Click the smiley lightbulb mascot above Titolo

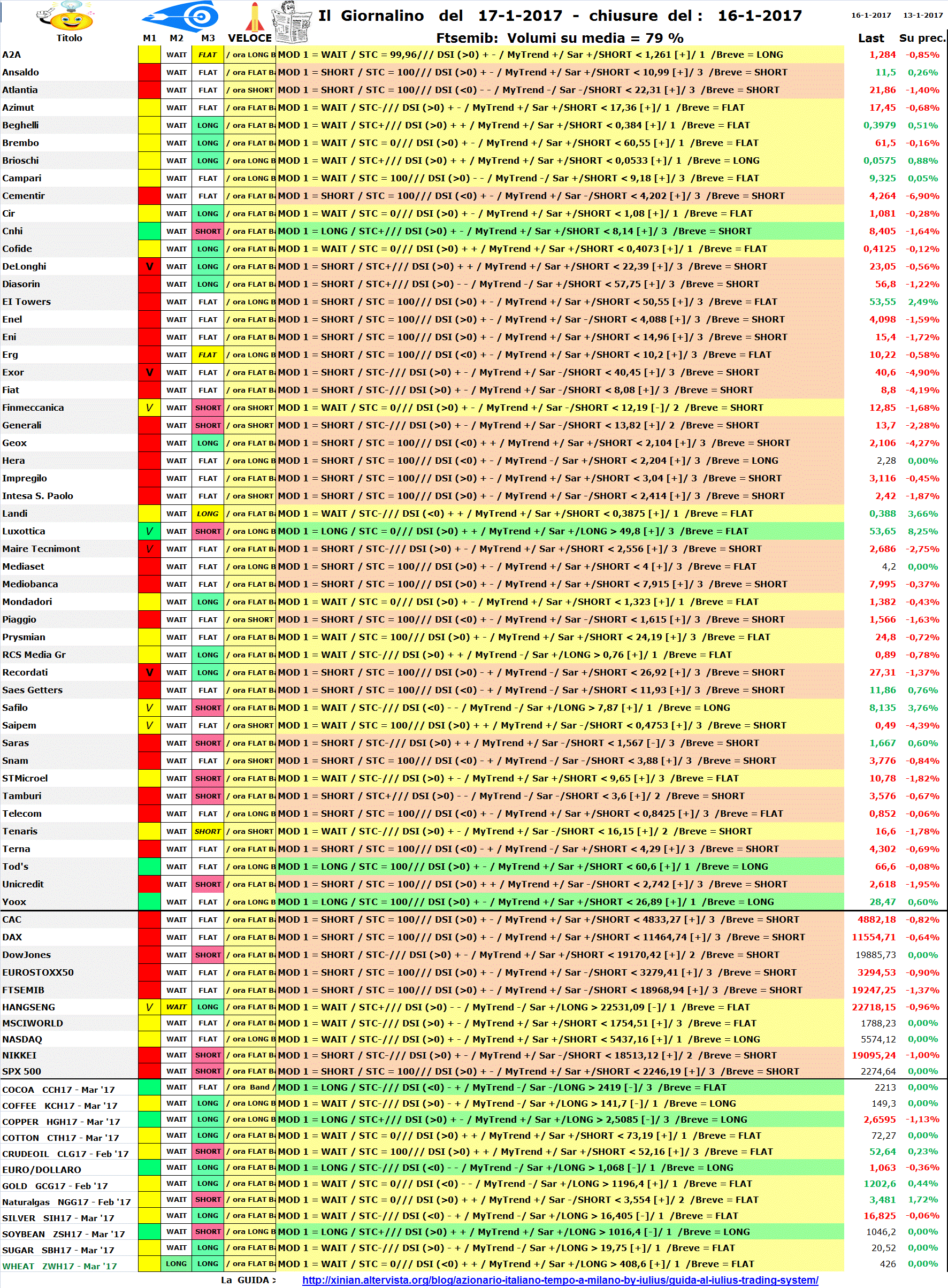(x=65, y=16)
